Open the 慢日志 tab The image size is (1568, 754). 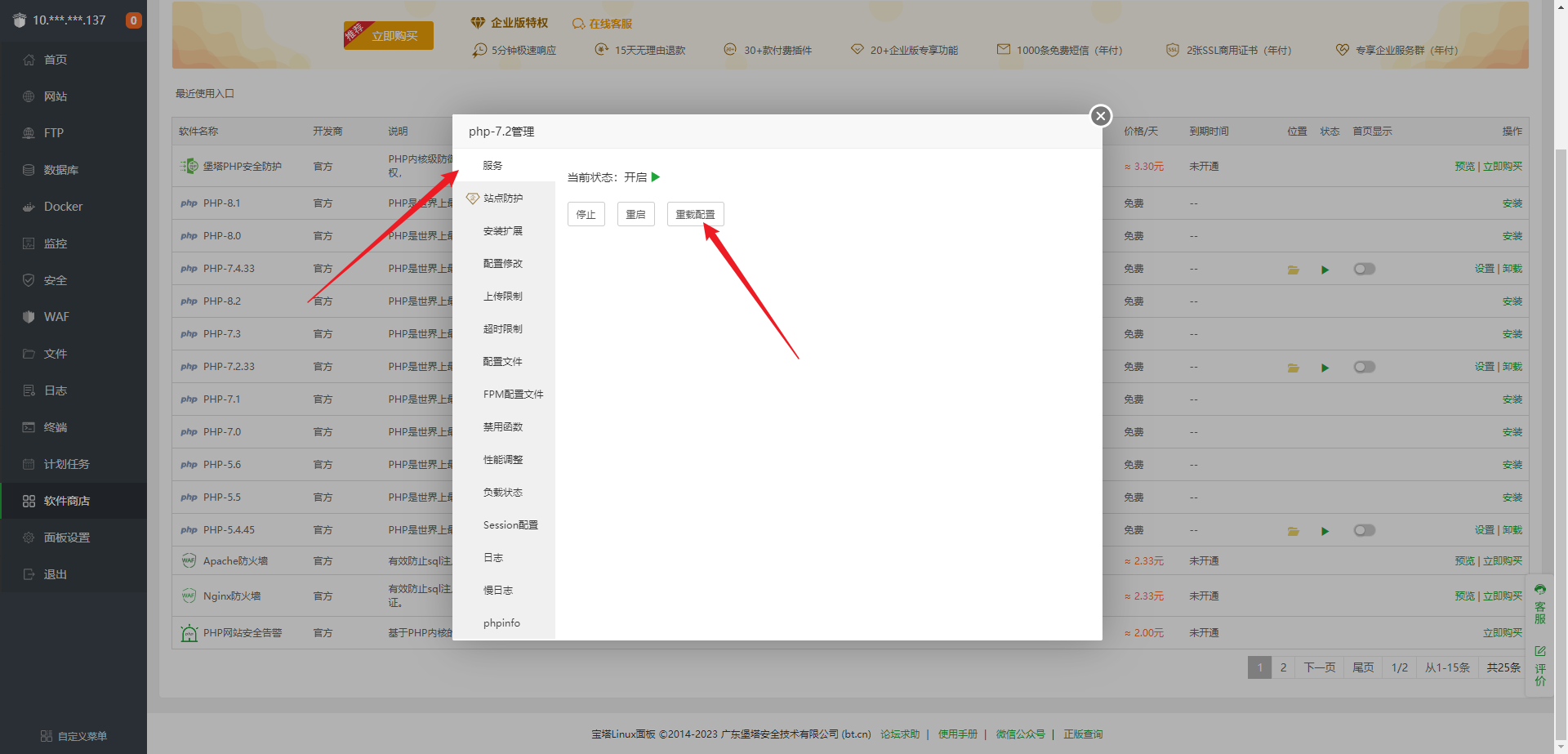[x=504, y=590]
